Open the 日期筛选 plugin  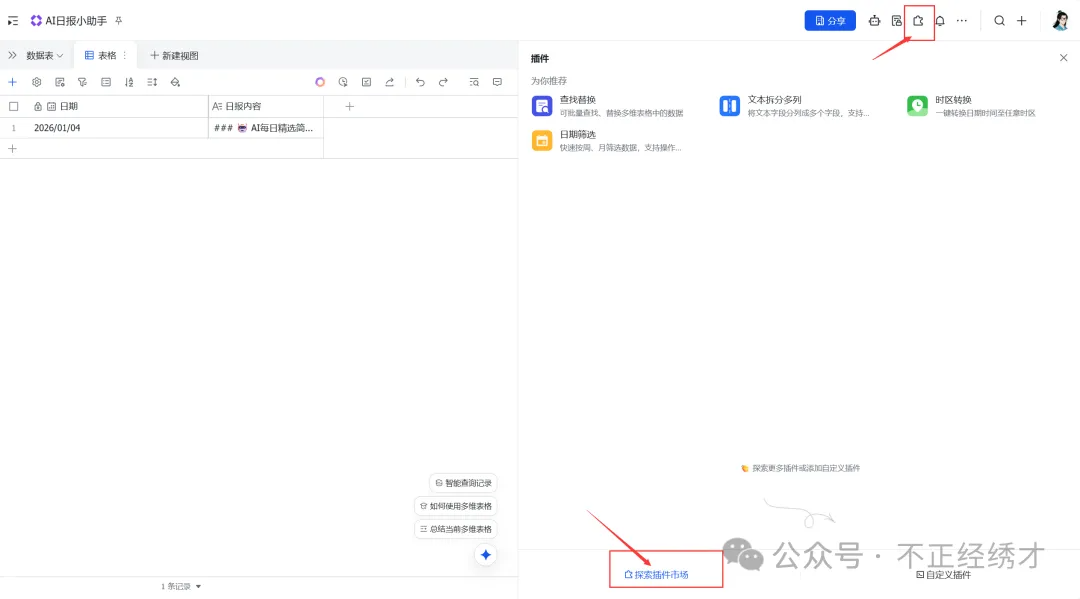tap(606, 140)
